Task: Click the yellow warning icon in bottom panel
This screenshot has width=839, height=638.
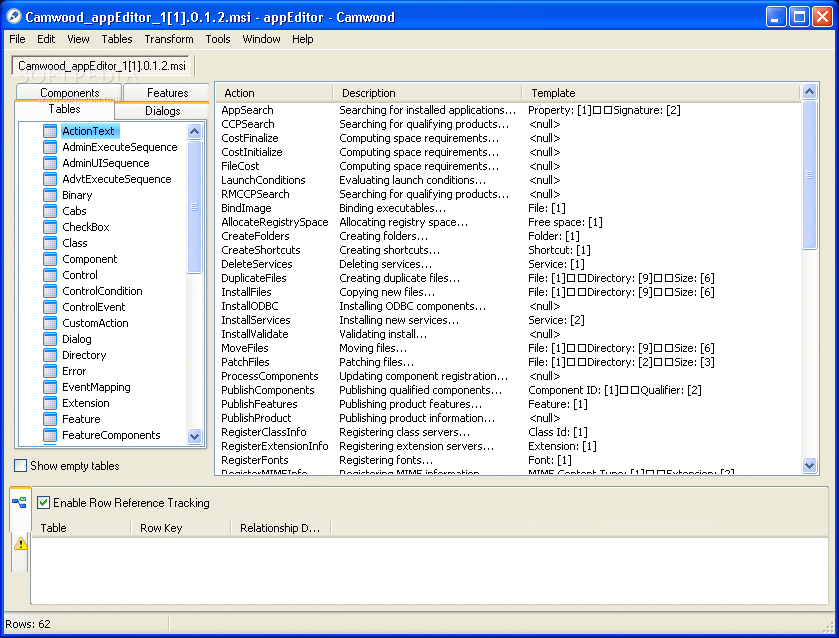Action: [x=20, y=544]
